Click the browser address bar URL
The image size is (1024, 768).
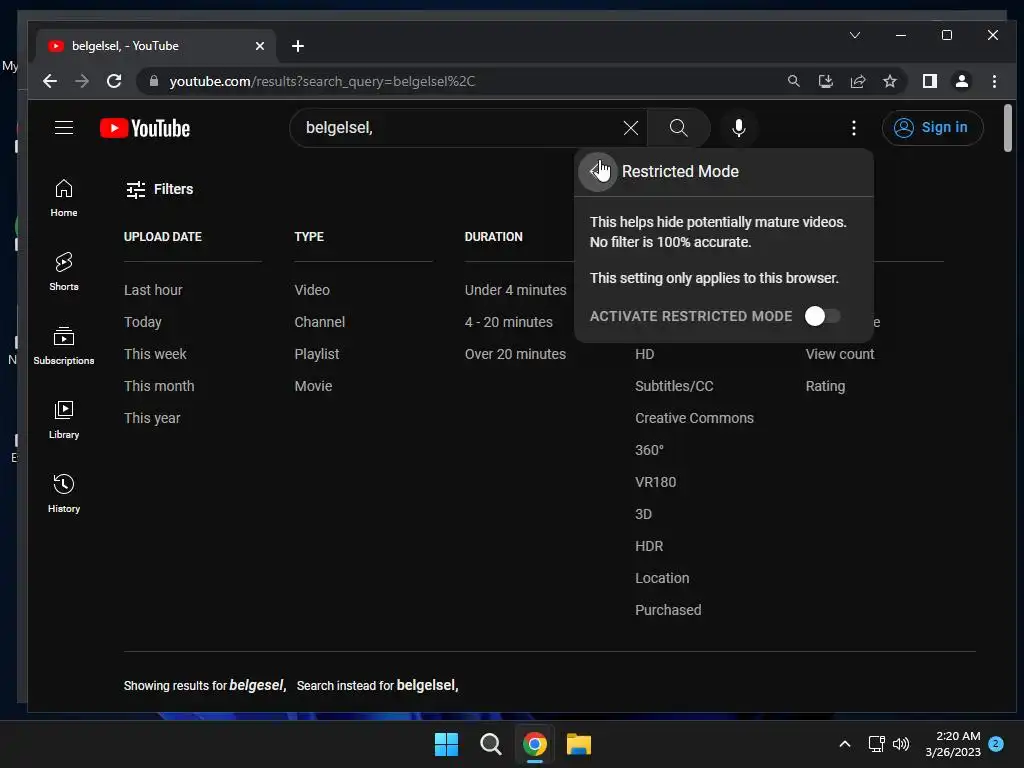[322, 81]
